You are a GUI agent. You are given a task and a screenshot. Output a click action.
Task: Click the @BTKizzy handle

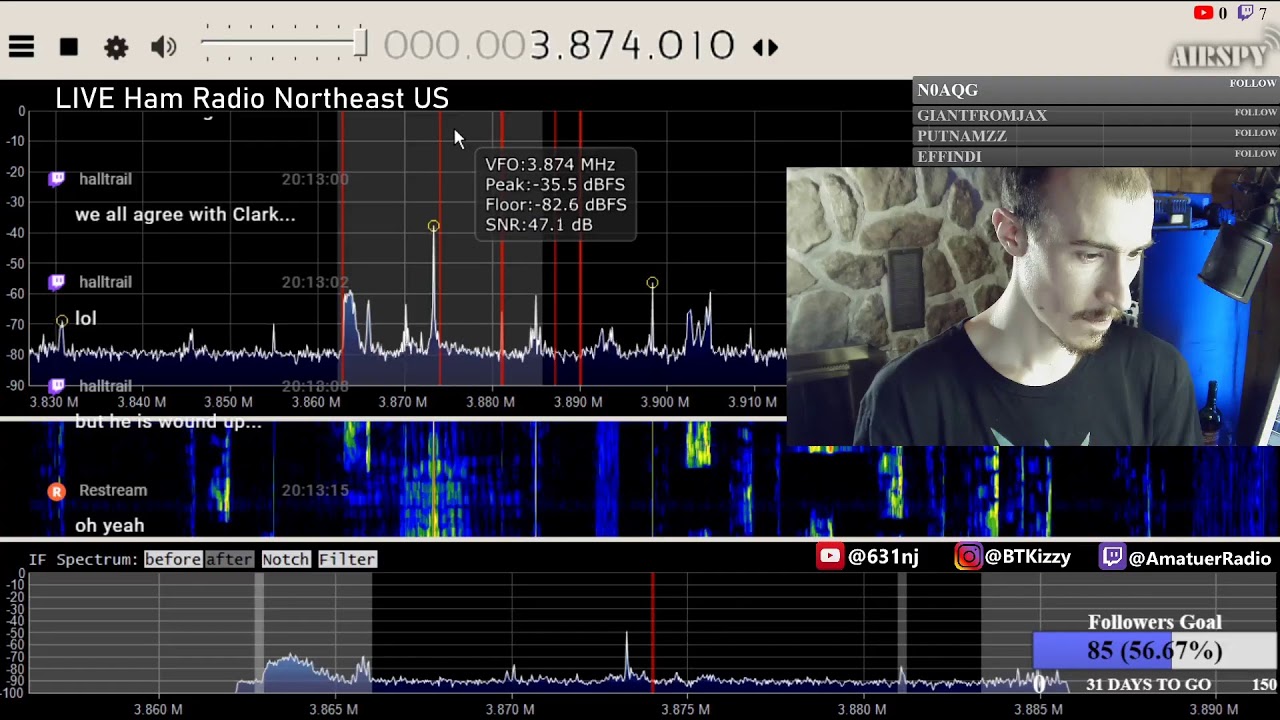coord(1027,558)
